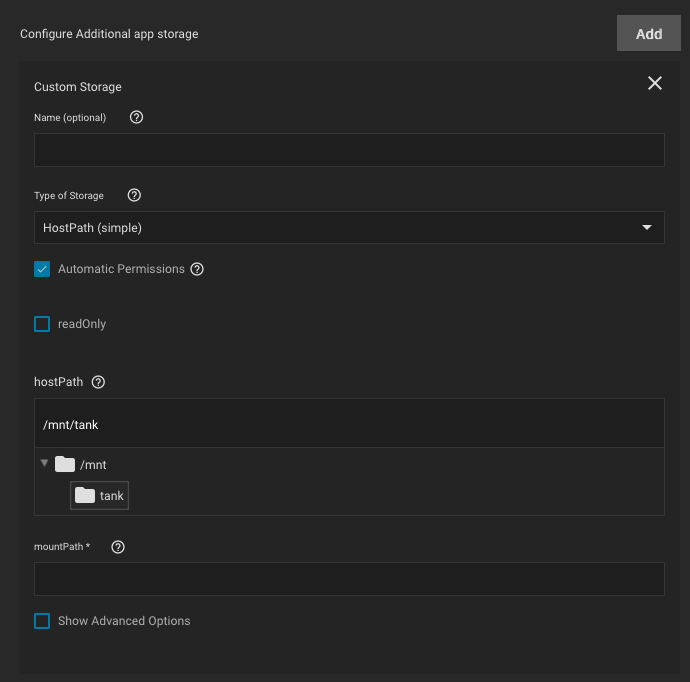
Task: Open the HostPath (simple) storage type dropdown
Action: (349, 227)
